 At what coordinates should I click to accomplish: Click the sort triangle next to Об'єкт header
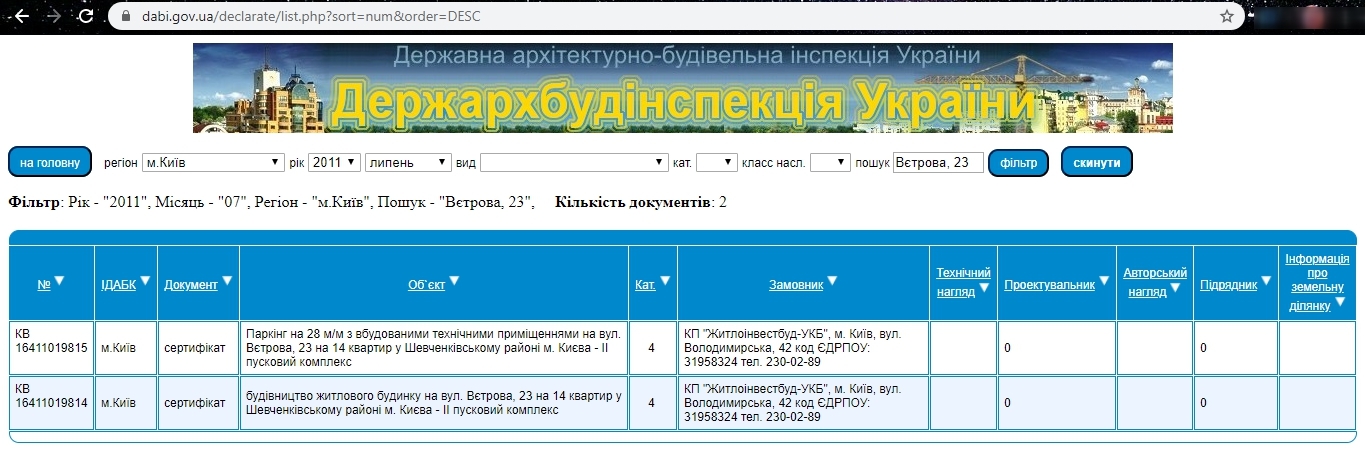(455, 281)
